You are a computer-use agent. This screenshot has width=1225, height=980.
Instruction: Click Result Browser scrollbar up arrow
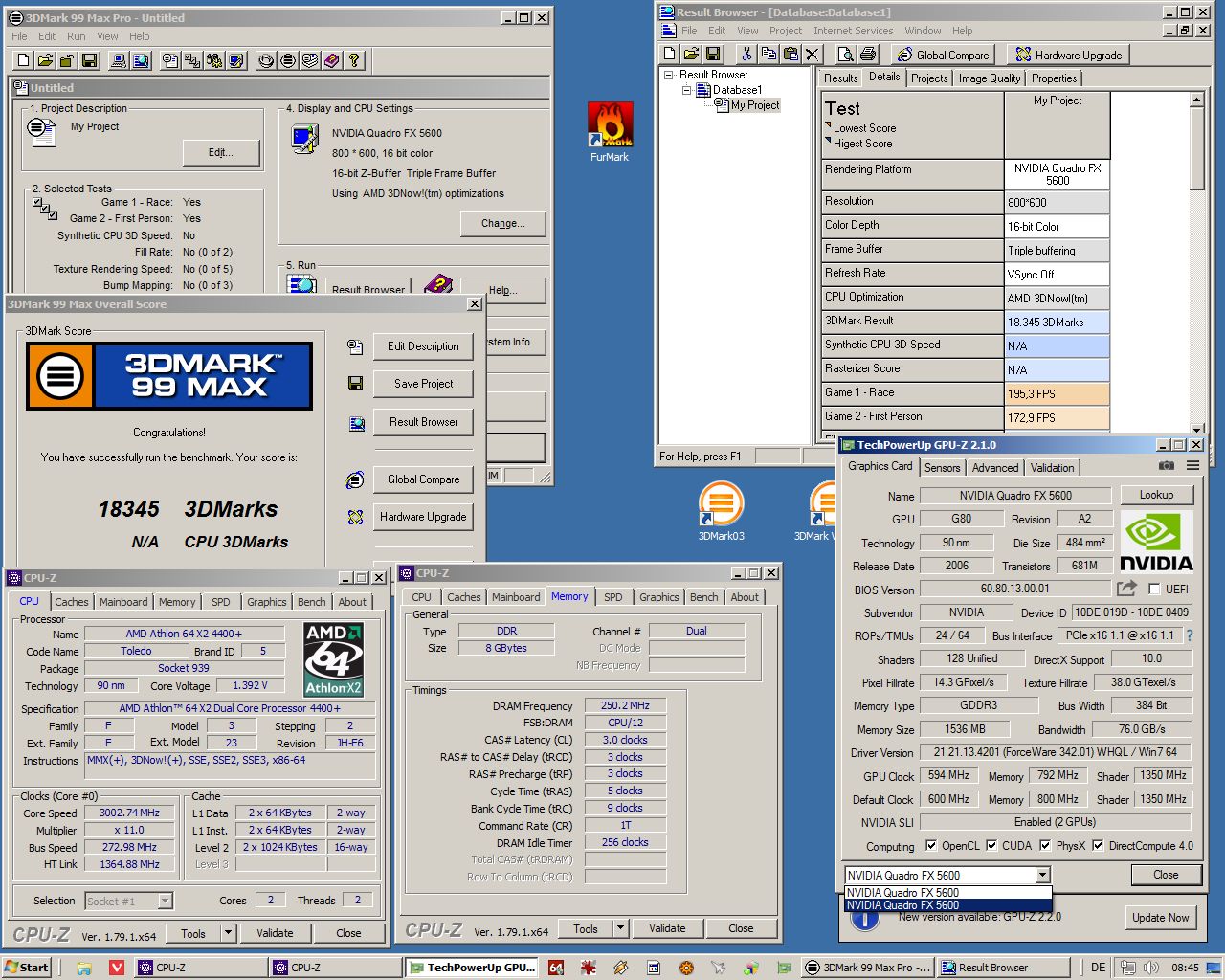pos(1197,100)
